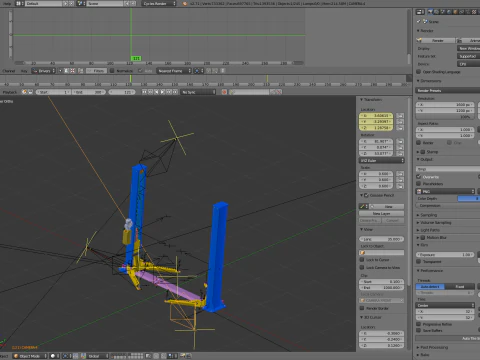Open the Object properties tab icon
Viewport: 480px width, 360px height.
(x=456, y=12)
